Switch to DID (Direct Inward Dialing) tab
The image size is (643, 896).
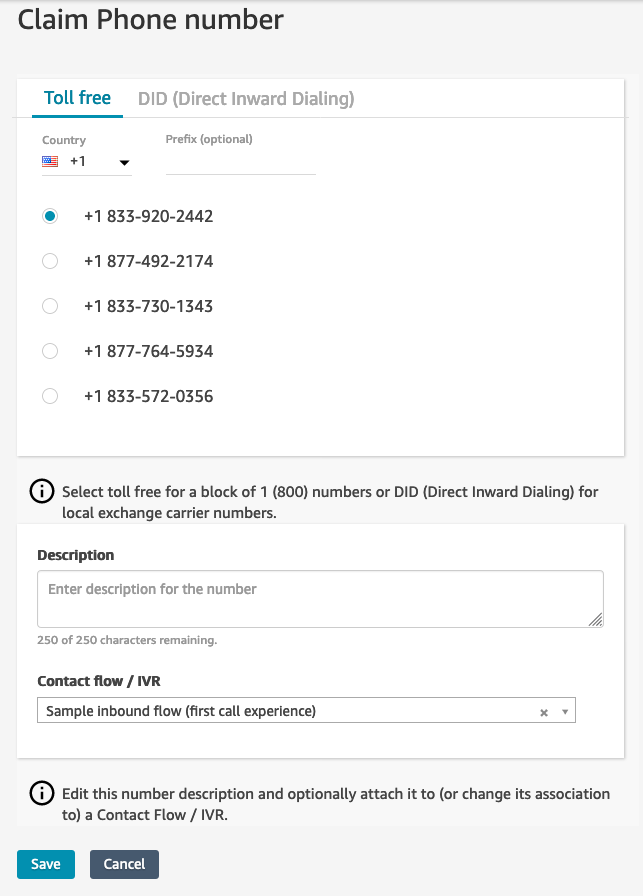[246, 99]
